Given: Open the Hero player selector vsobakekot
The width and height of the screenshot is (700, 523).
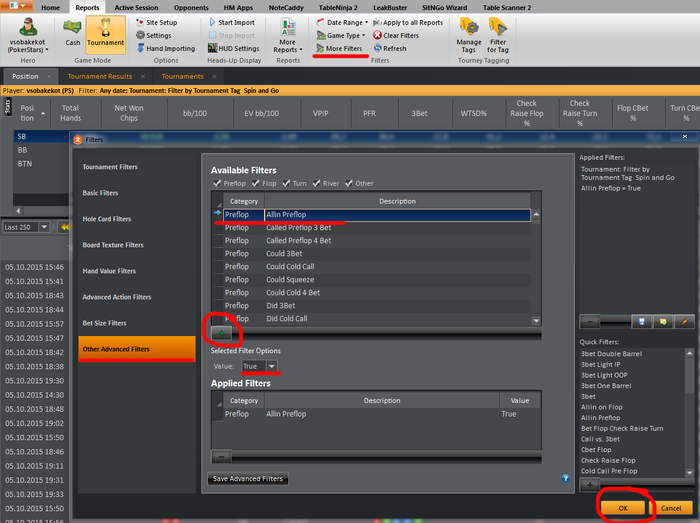Looking at the screenshot, I should click(x=28, y=36).
